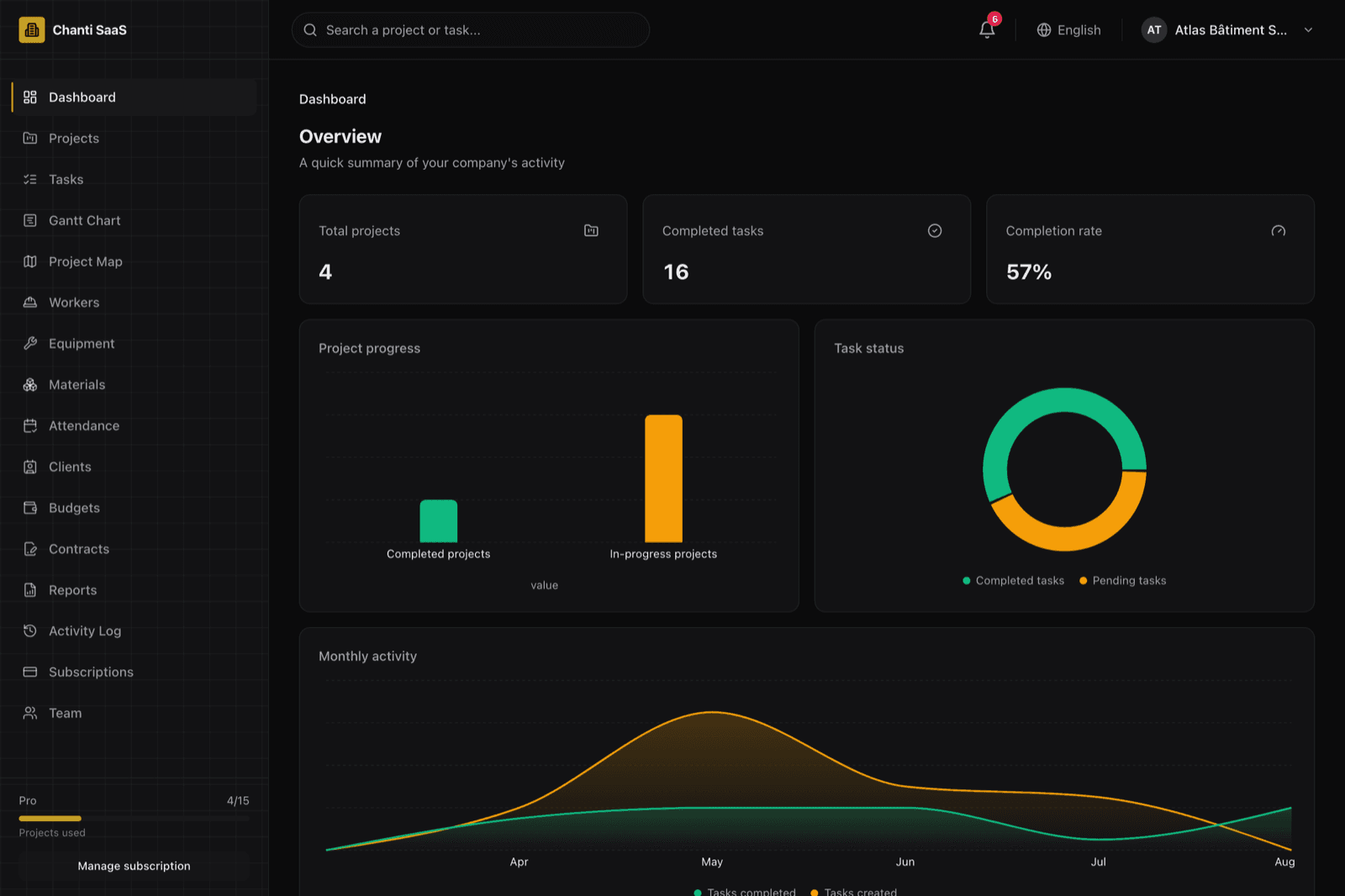Go to Equipment in sidebar
The width and height of the screenshot is (1345, 896).
(134, 344)
